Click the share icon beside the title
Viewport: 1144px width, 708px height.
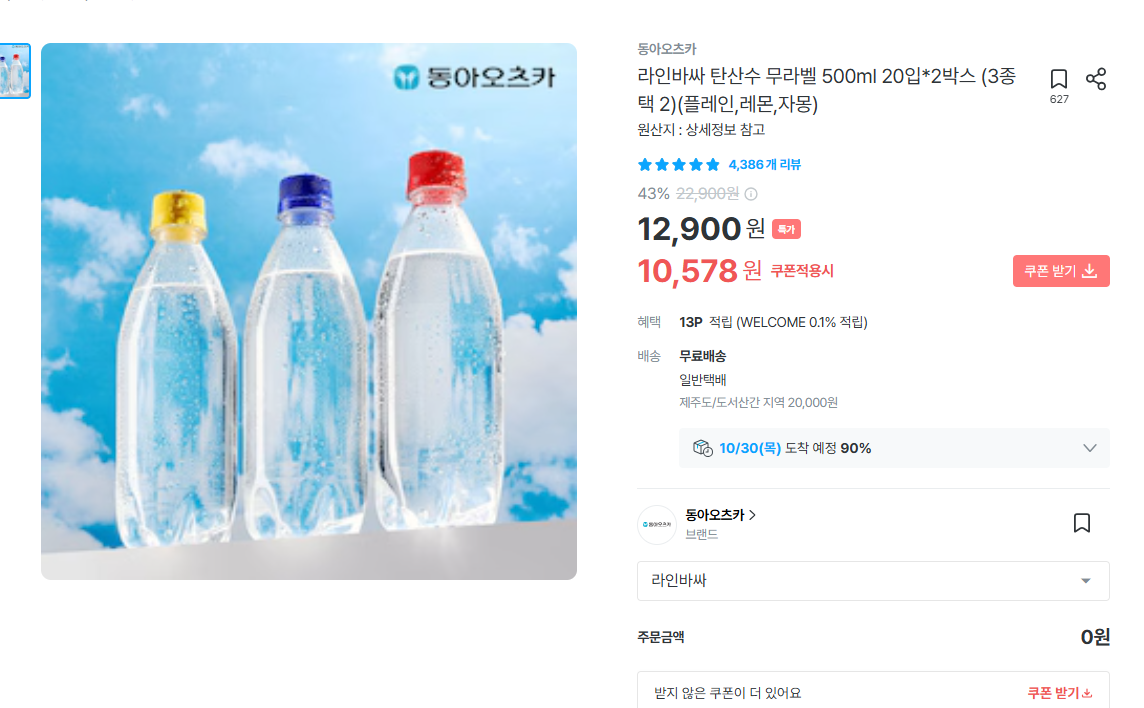[1096, 80]
